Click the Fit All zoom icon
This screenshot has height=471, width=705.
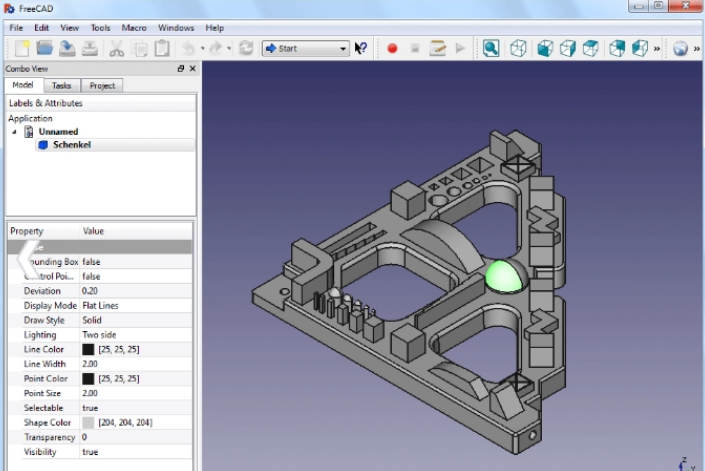491,48
